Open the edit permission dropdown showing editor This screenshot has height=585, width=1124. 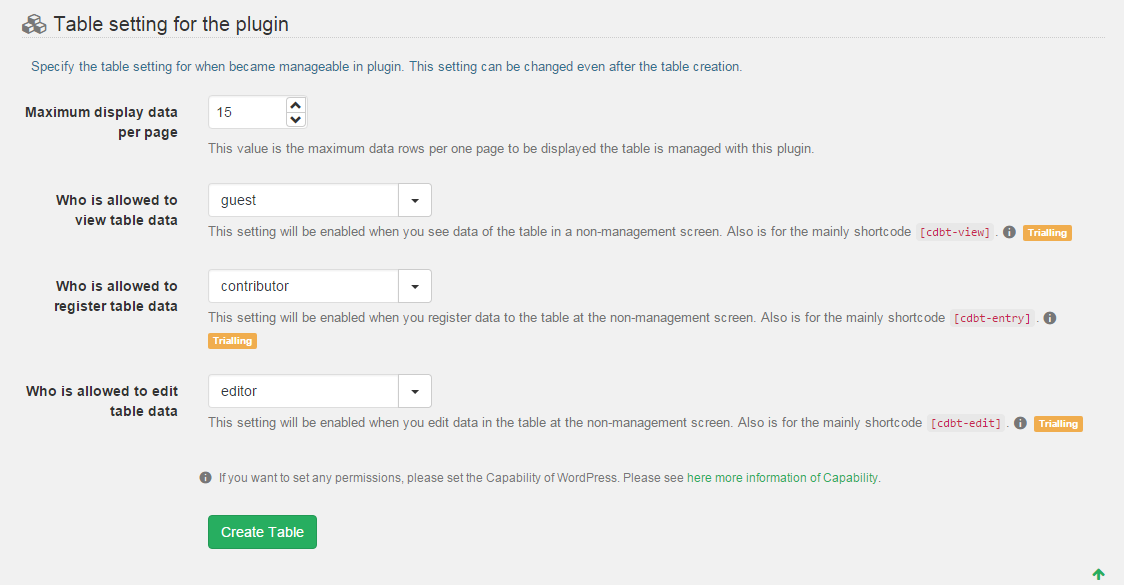point(415,391)
